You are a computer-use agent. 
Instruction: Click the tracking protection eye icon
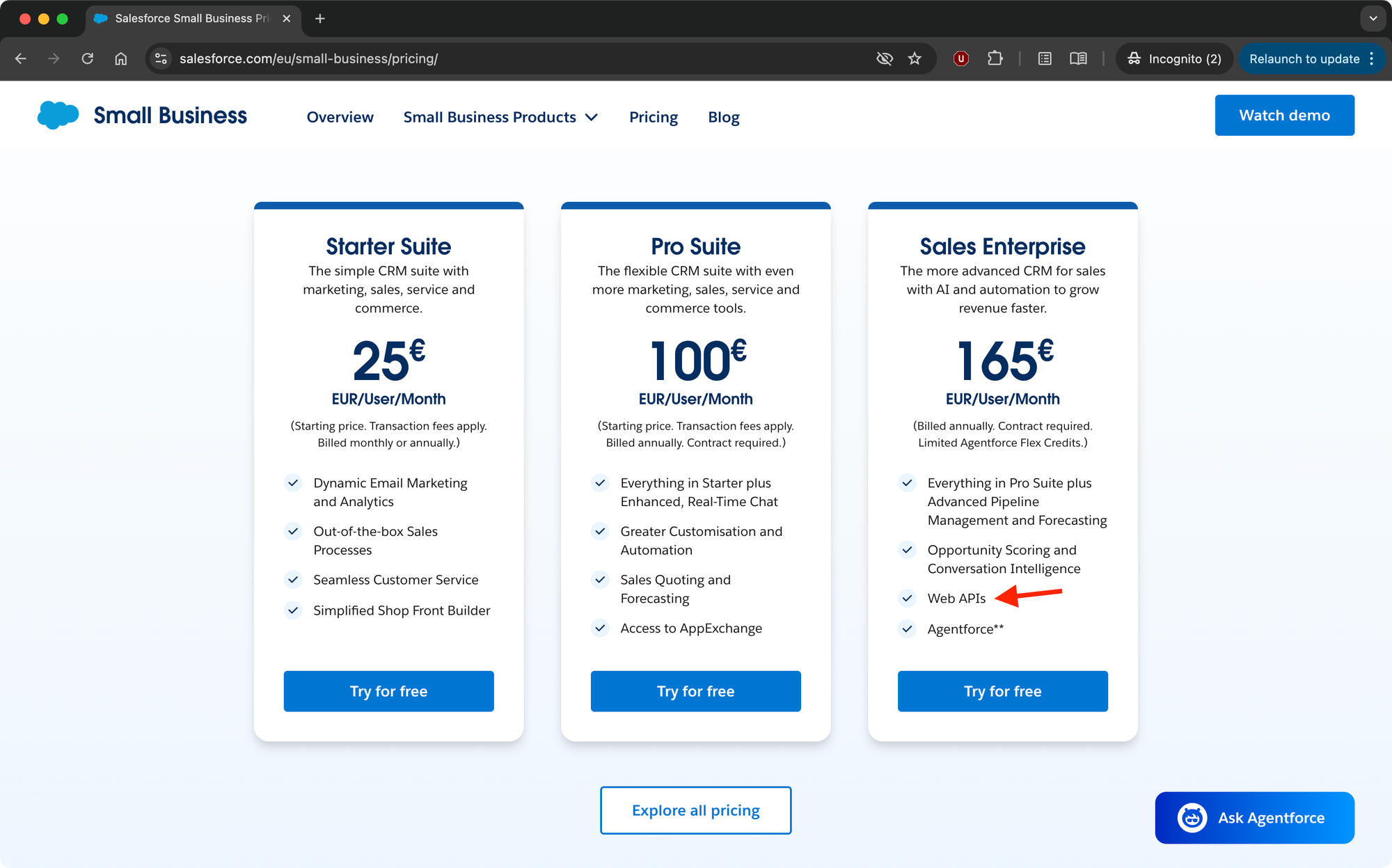pyautogui.click(x=885, y=58)
